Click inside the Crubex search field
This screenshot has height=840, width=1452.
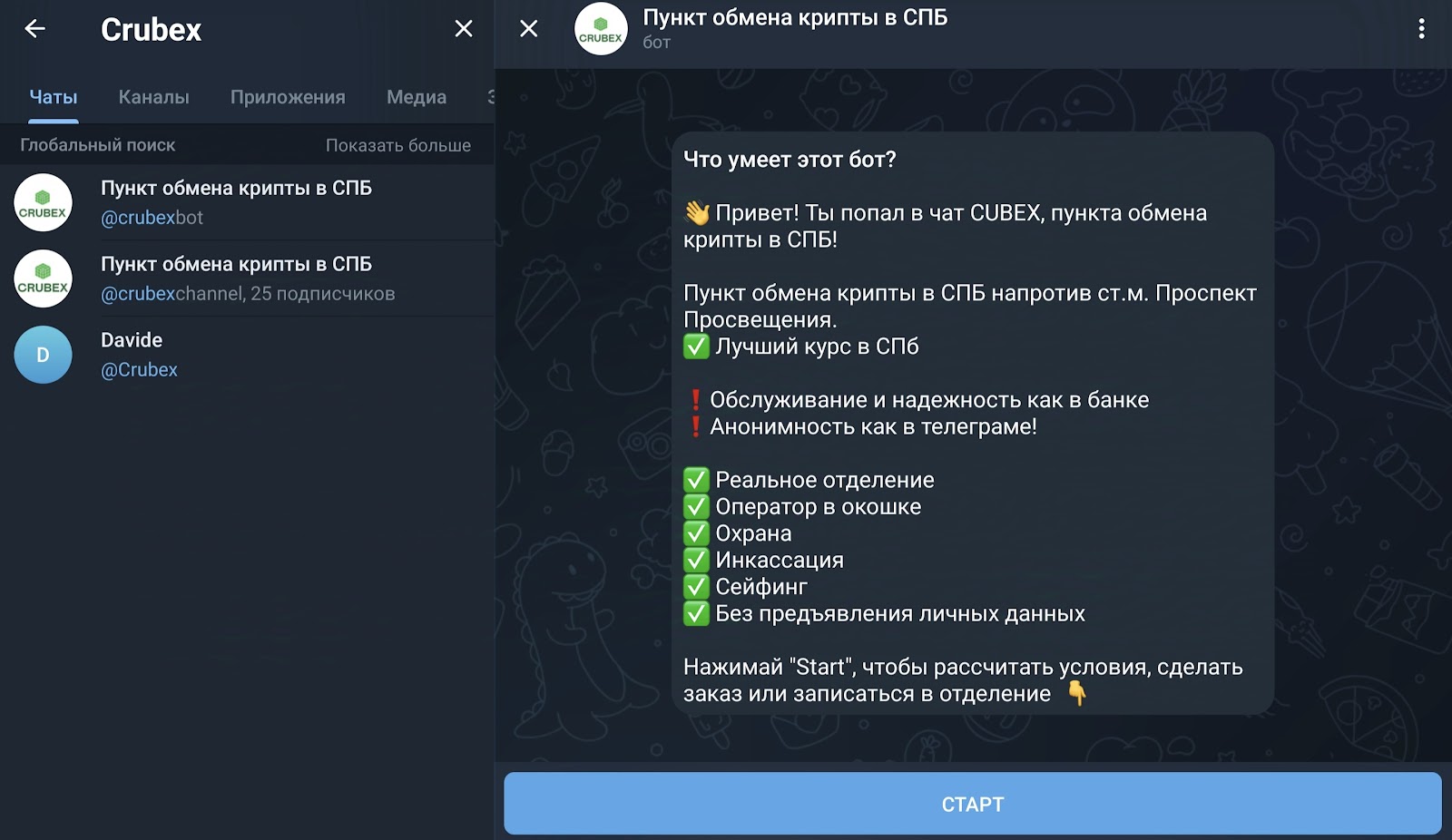181,30
